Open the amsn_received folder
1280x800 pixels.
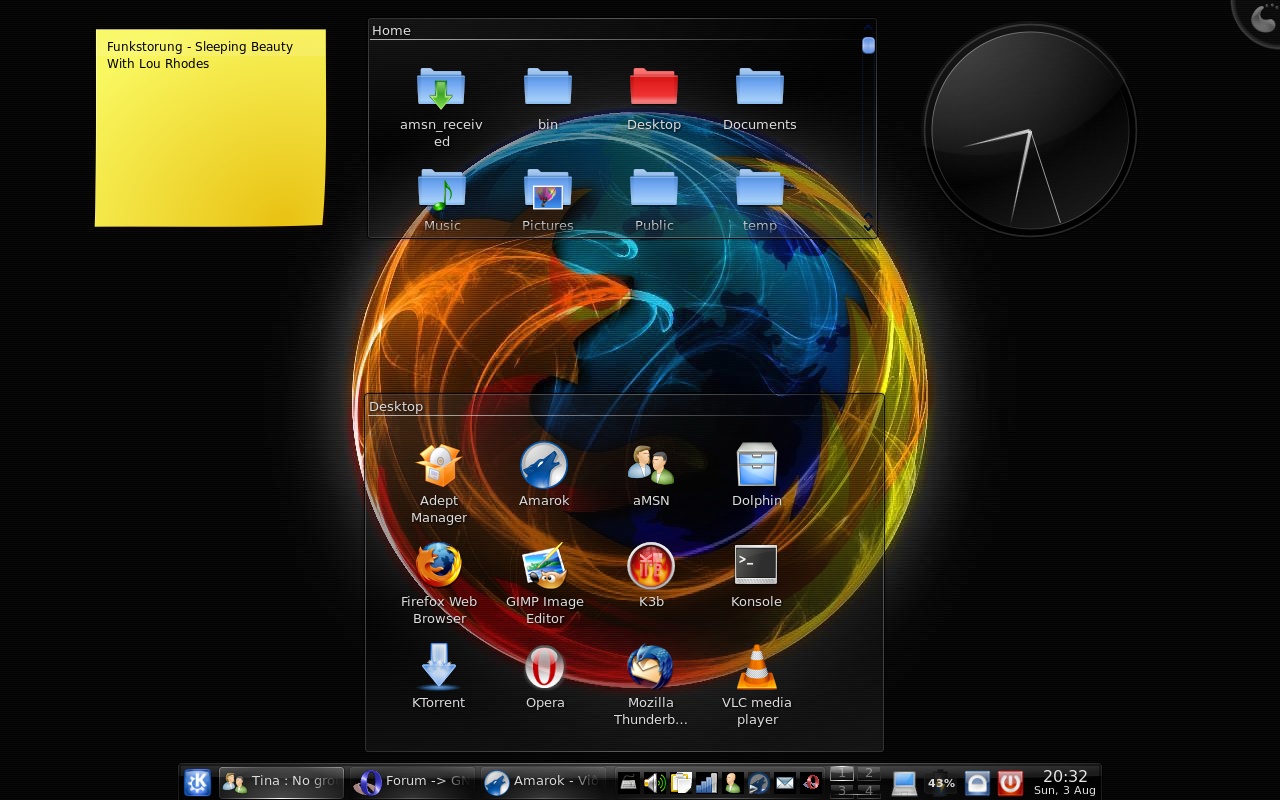pyautogui.click(x=441, y=107)
